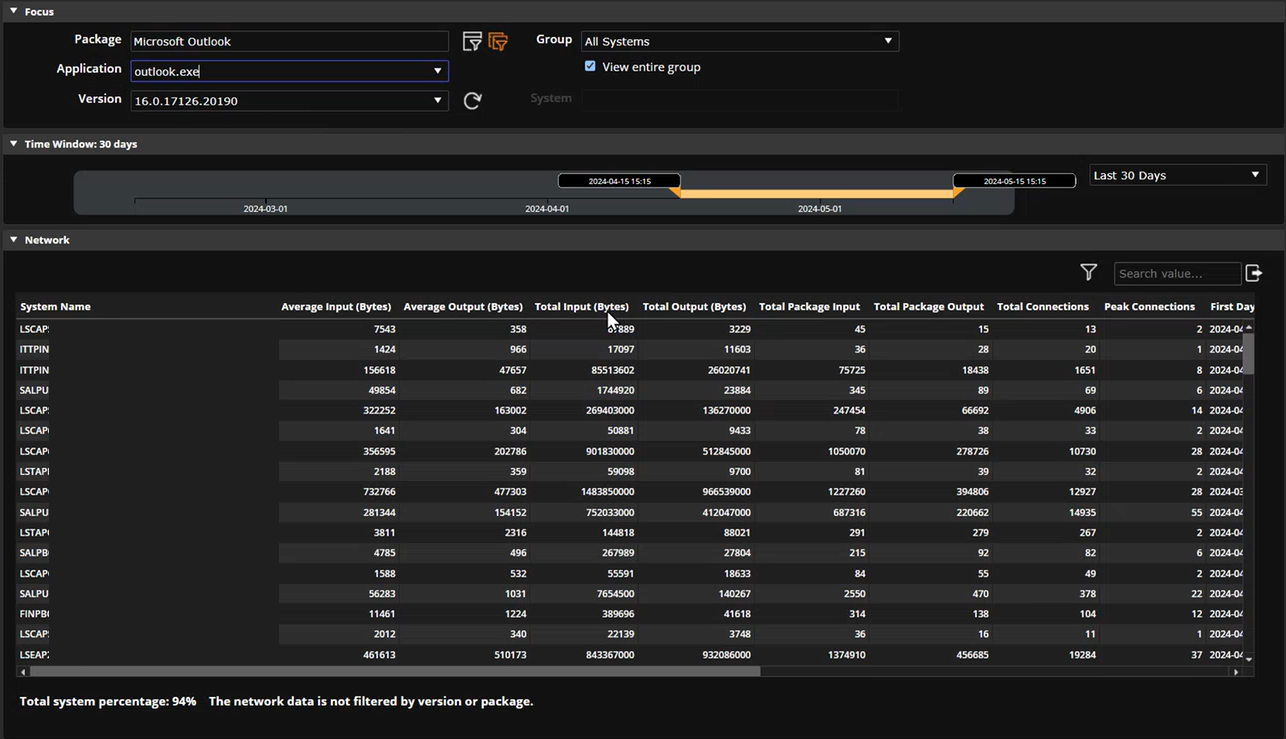Open the Last 30 Days dropdown
1286x739 pixels.
1178,175
